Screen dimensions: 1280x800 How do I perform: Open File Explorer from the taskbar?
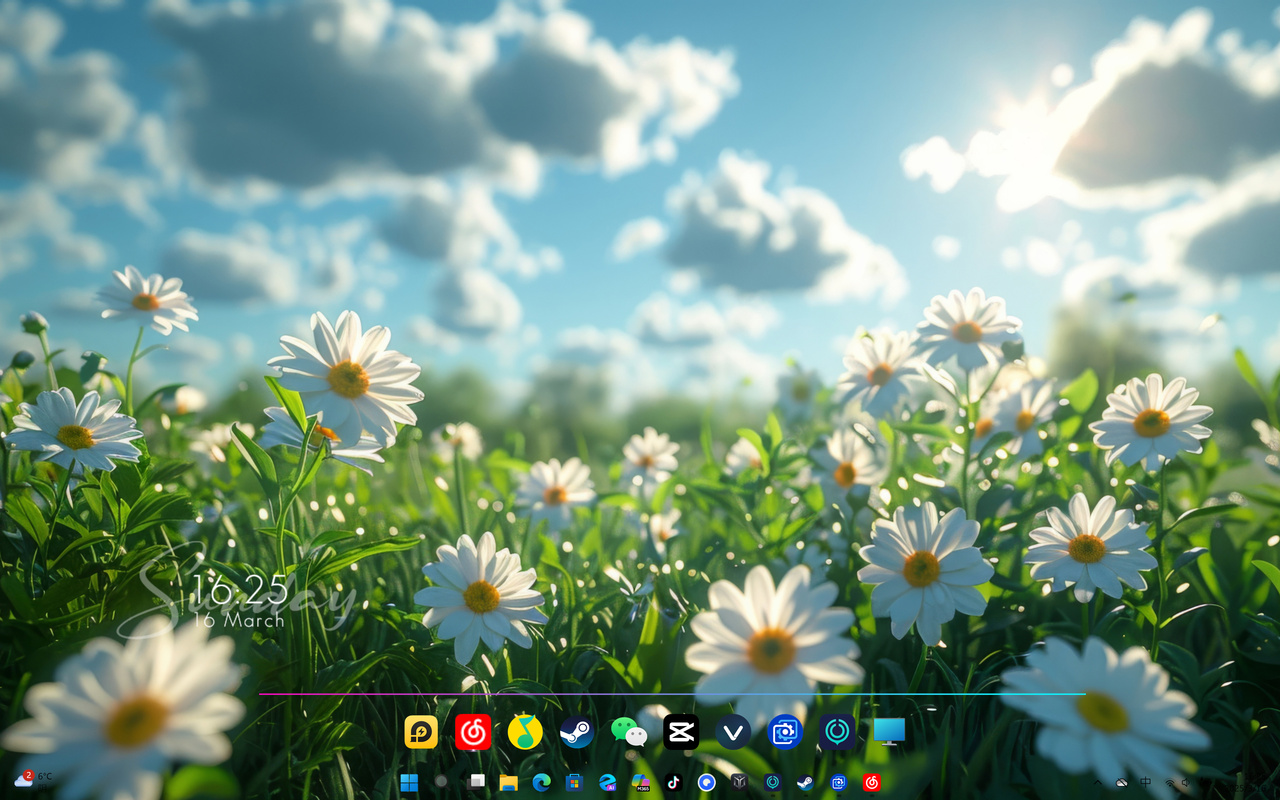click(x=508, y=782)
